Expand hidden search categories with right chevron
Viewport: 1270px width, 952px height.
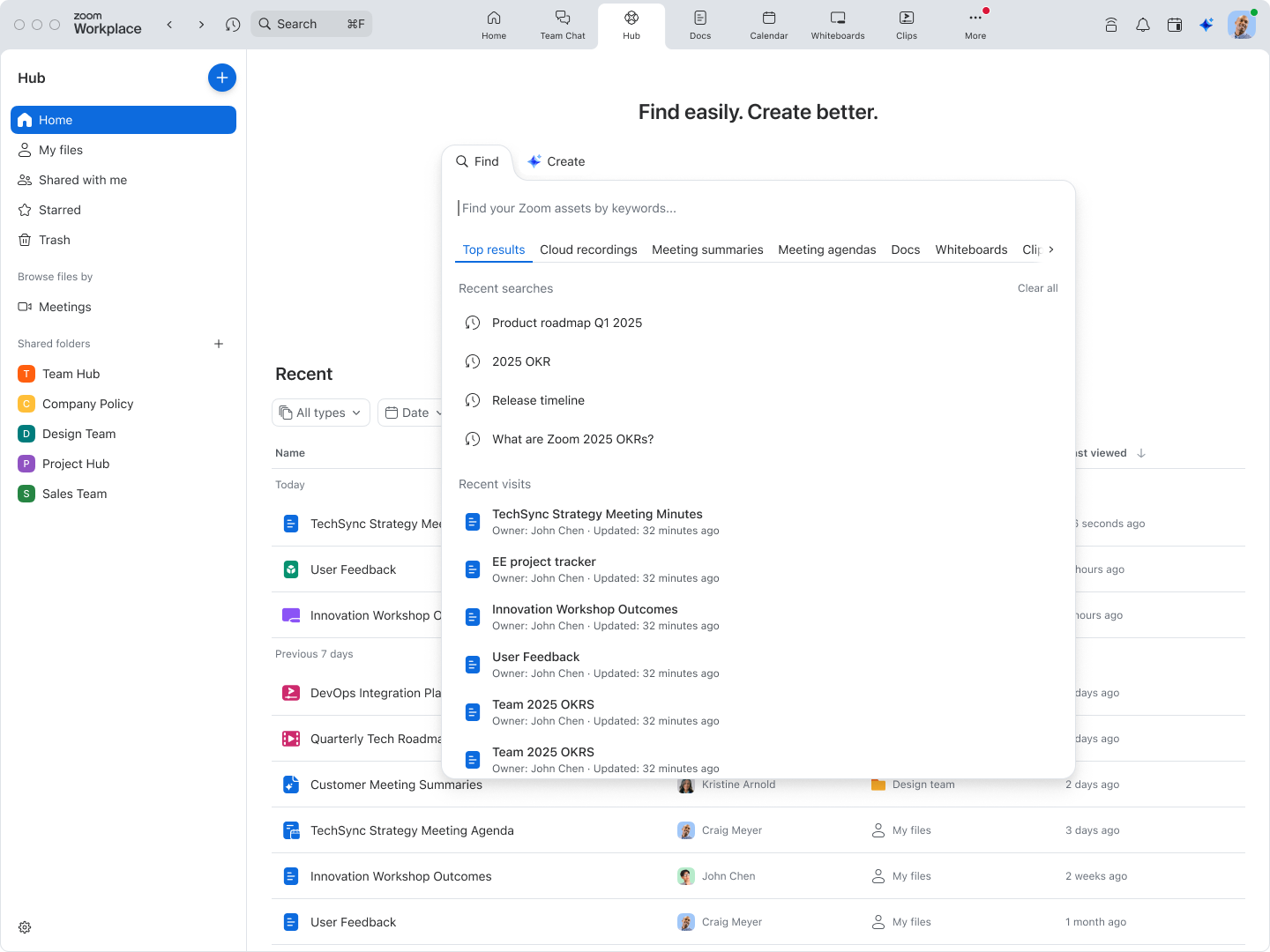(x=1052, y=249)
